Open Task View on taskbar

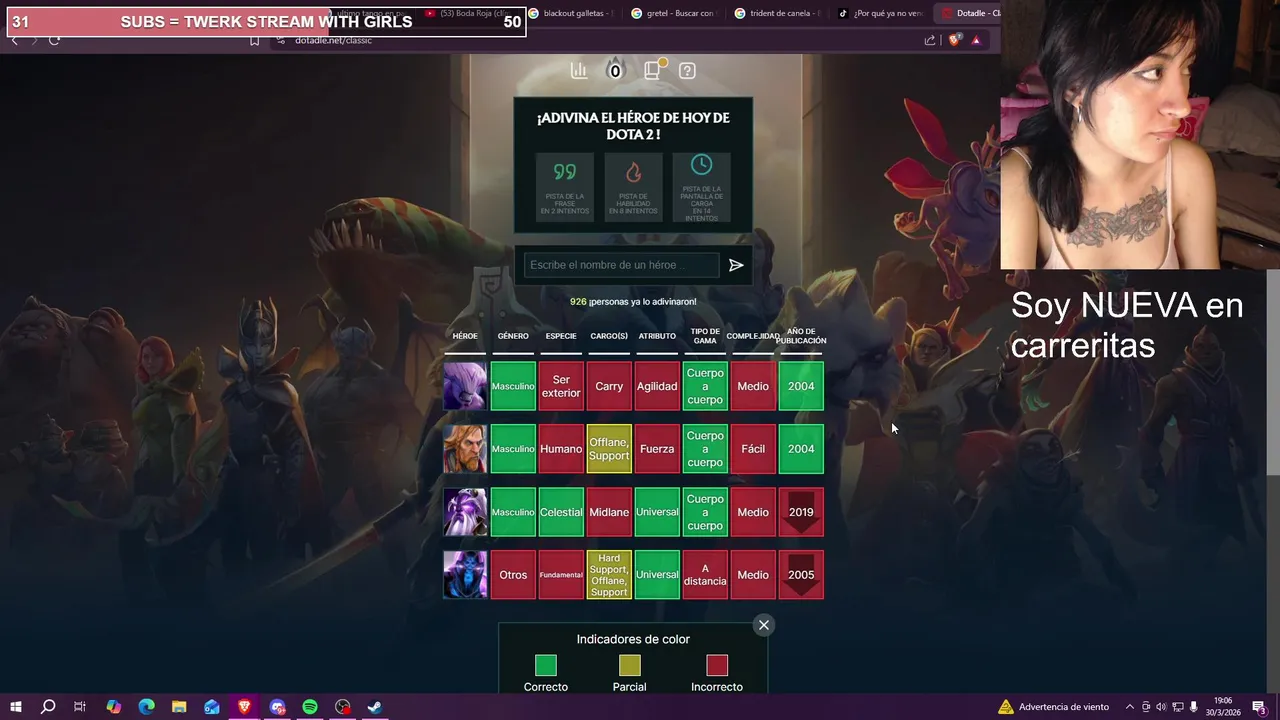click(80, 707)
